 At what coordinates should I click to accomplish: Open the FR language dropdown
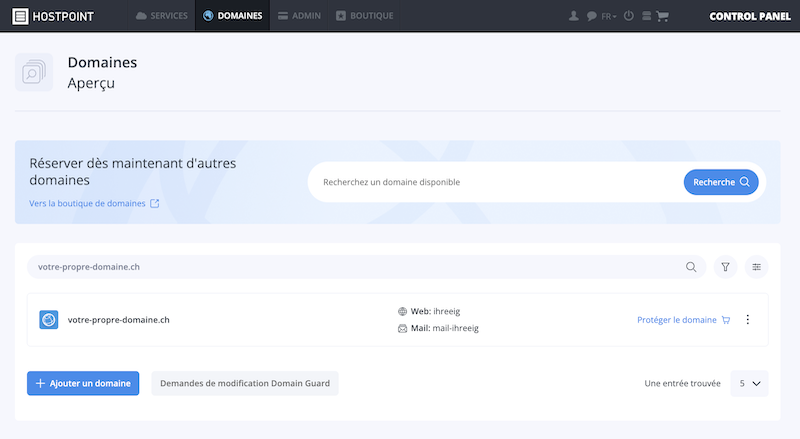click(x=609, y=16)
